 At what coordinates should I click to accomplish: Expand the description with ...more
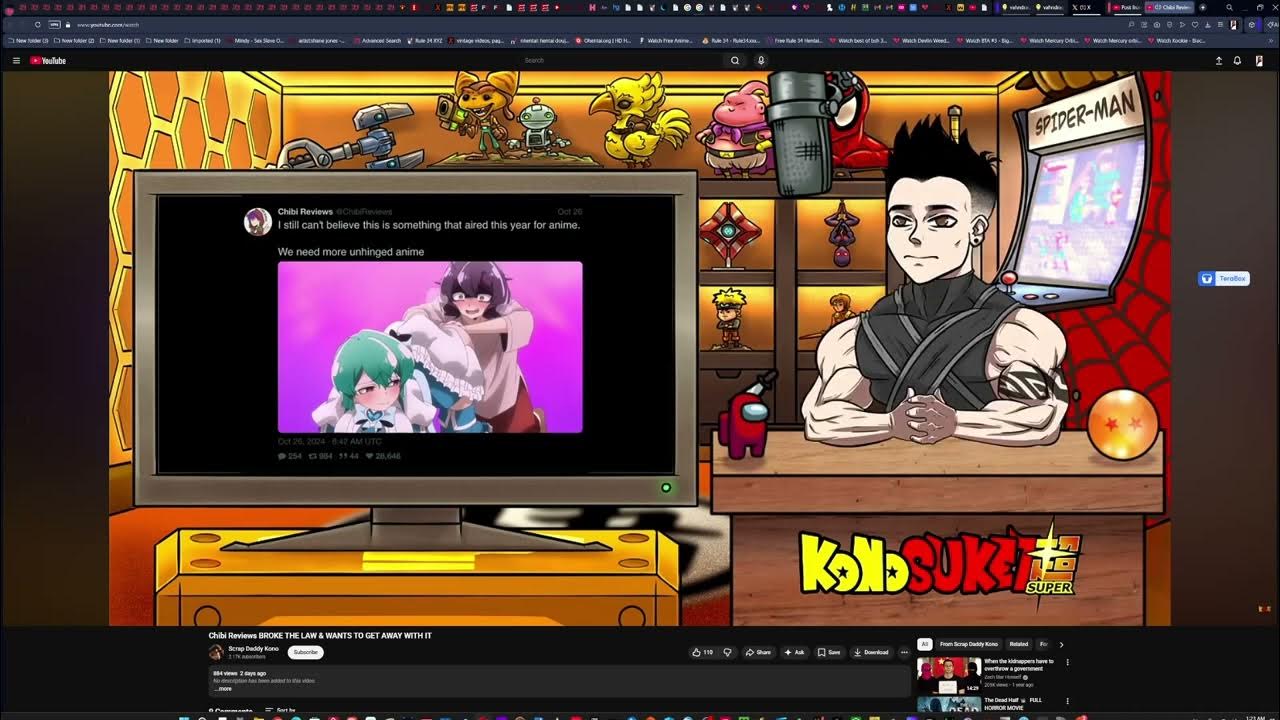[223, 689]
